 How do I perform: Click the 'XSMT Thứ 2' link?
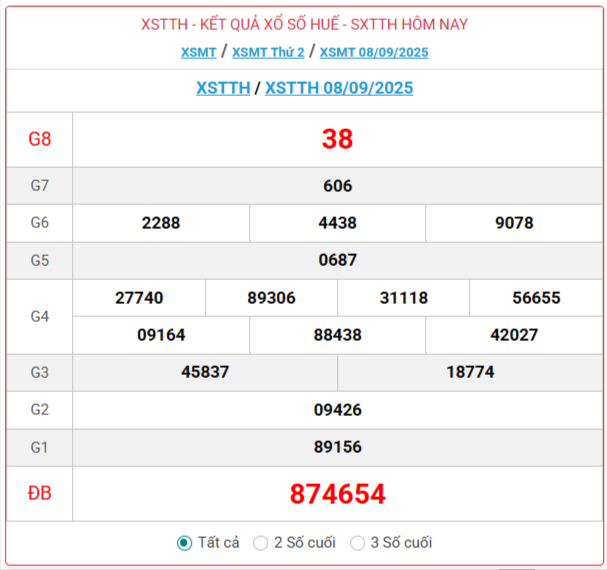[x=268, y=52]
